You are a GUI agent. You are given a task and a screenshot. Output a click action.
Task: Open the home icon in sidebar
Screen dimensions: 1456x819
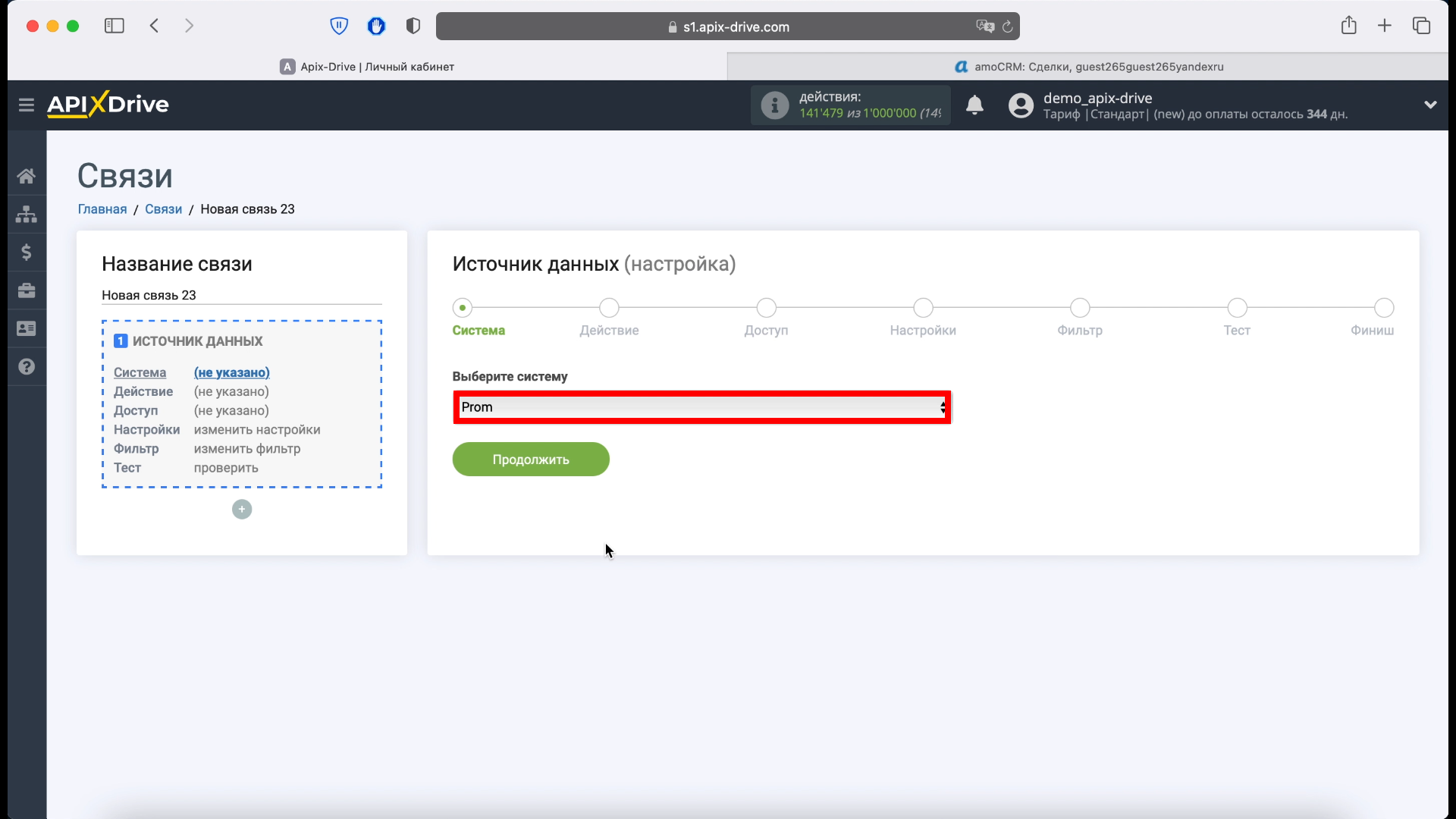(x=27, y=176)
